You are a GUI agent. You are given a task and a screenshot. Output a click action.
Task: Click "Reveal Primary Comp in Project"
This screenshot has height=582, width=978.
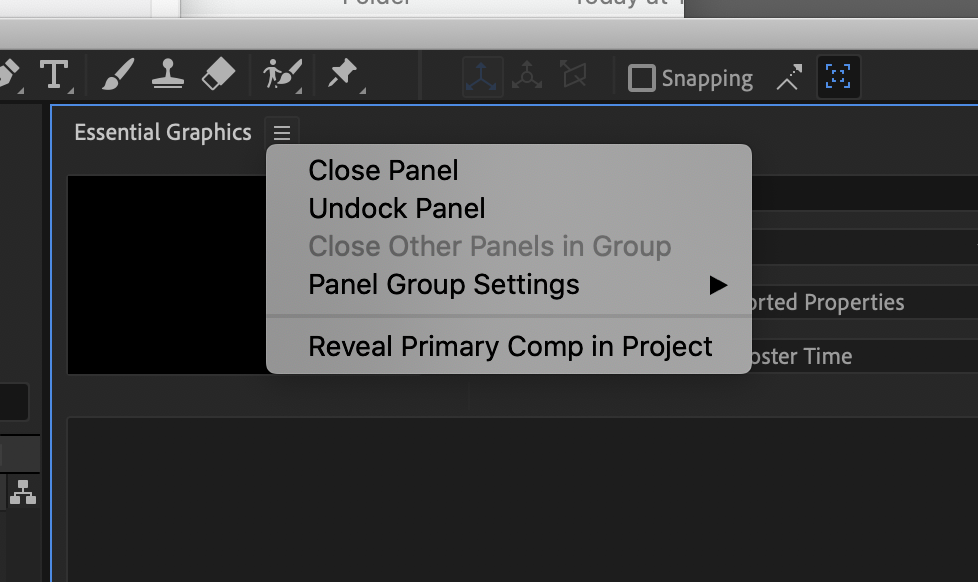coord(511,346)
